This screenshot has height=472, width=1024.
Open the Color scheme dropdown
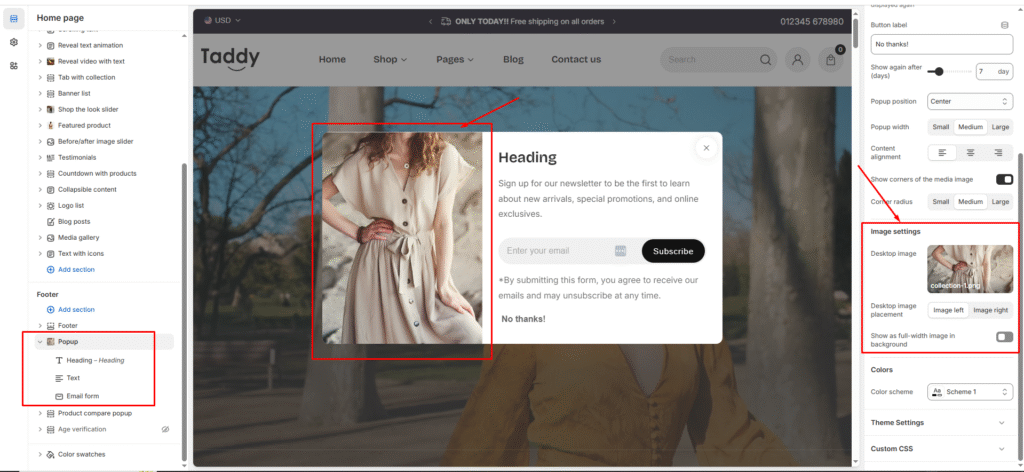(x=970, y=392)
